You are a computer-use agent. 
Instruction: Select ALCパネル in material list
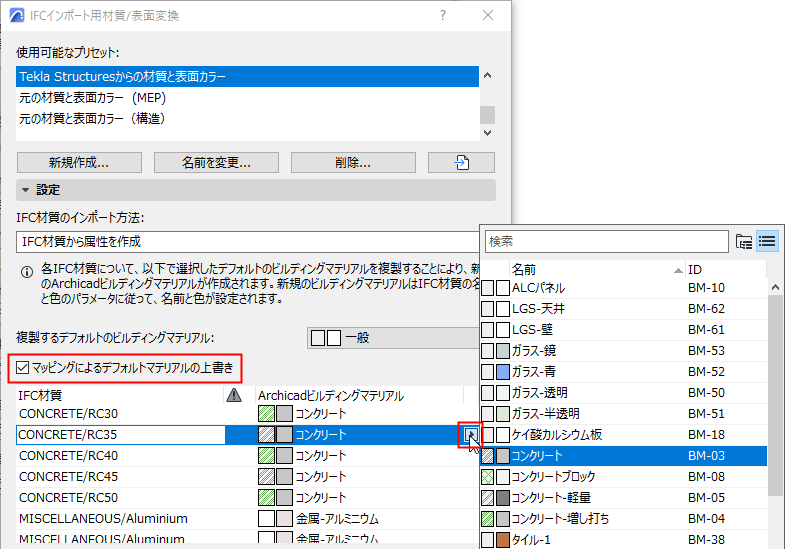(x=624, y=288)
